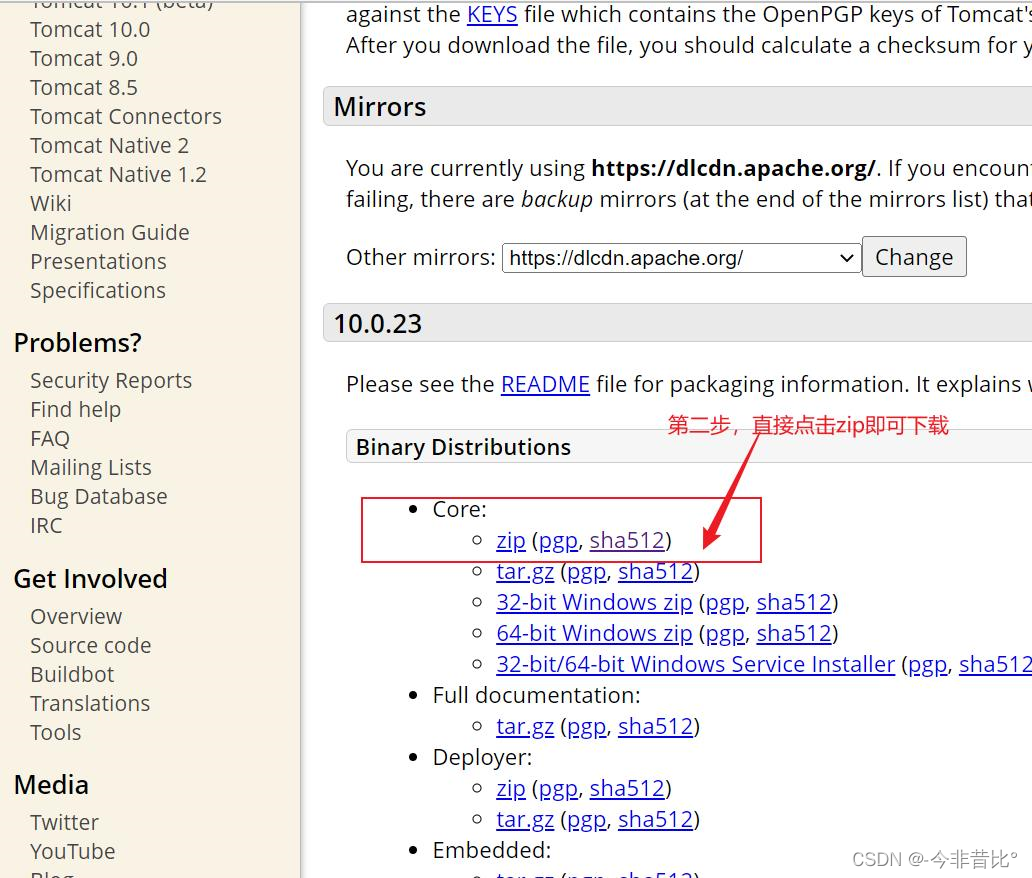The width and height of the screenshot is (1032, 878).
Task: Open sha512 for Deployer zip
Action: [x=627, y=788]
